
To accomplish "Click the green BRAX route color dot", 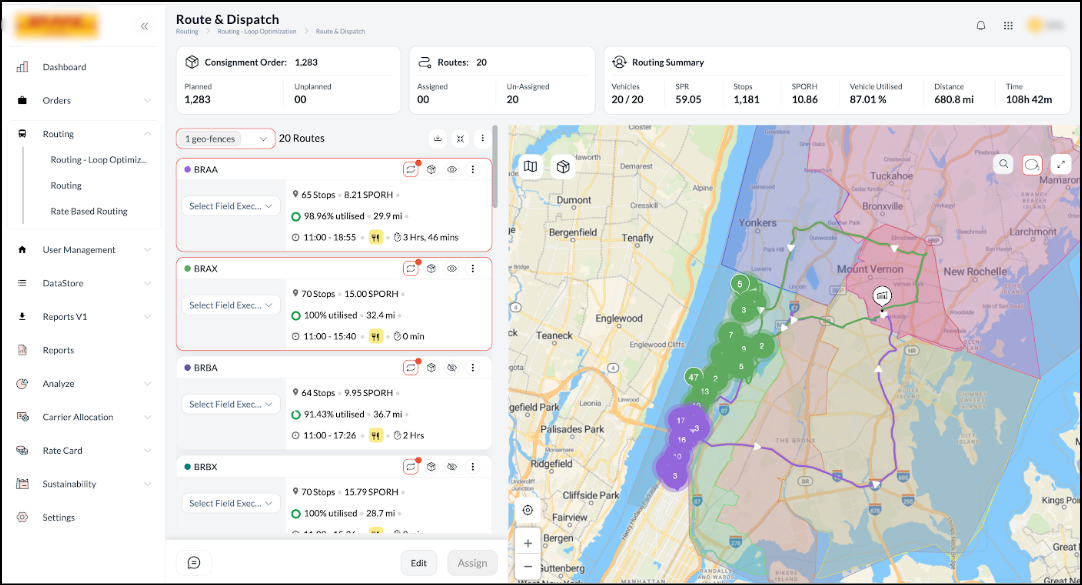I will (188, 268).
